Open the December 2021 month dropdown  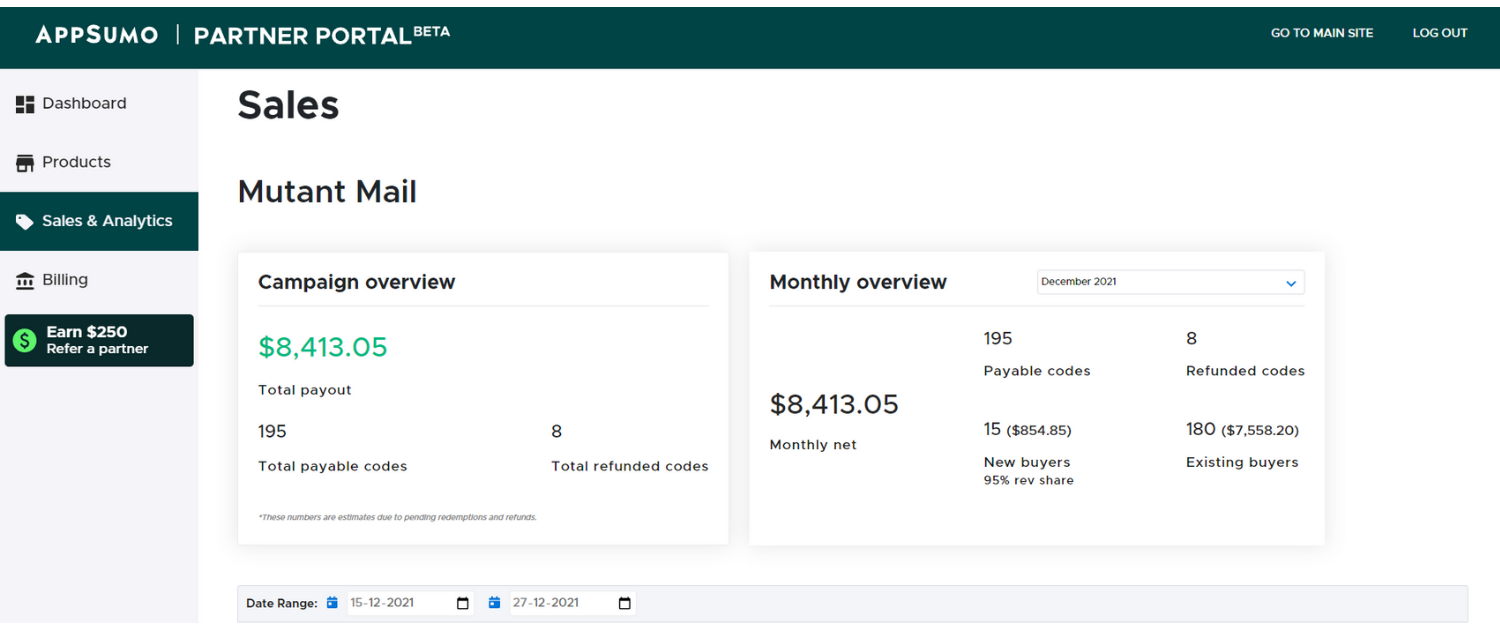pyautogui.click(x=1170, y=282)
